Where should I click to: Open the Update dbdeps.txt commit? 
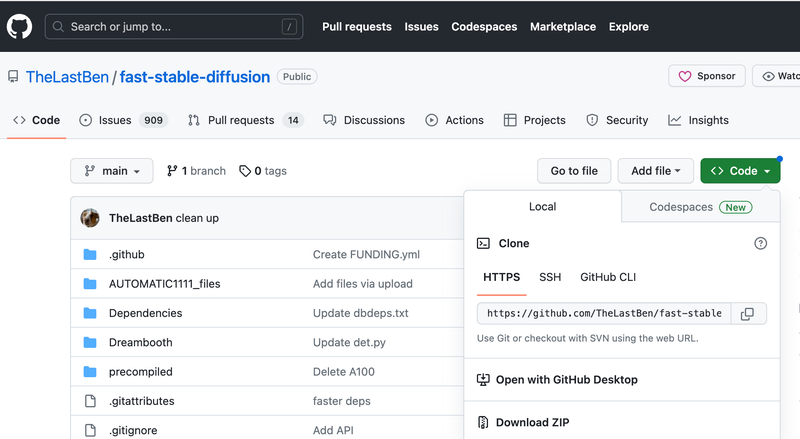(x=361, y=313)
